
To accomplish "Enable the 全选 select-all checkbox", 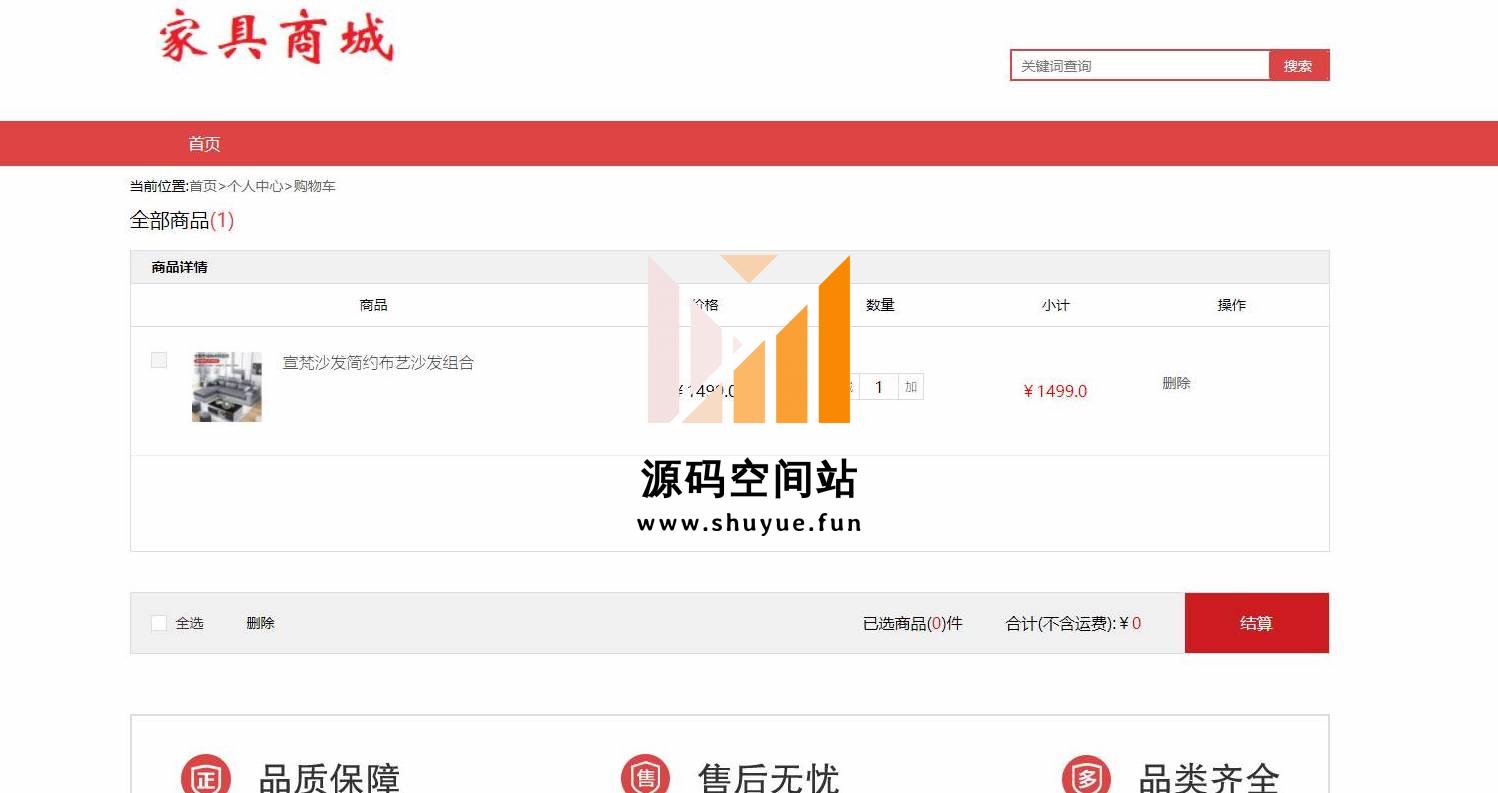I will [x=159, y=623].
